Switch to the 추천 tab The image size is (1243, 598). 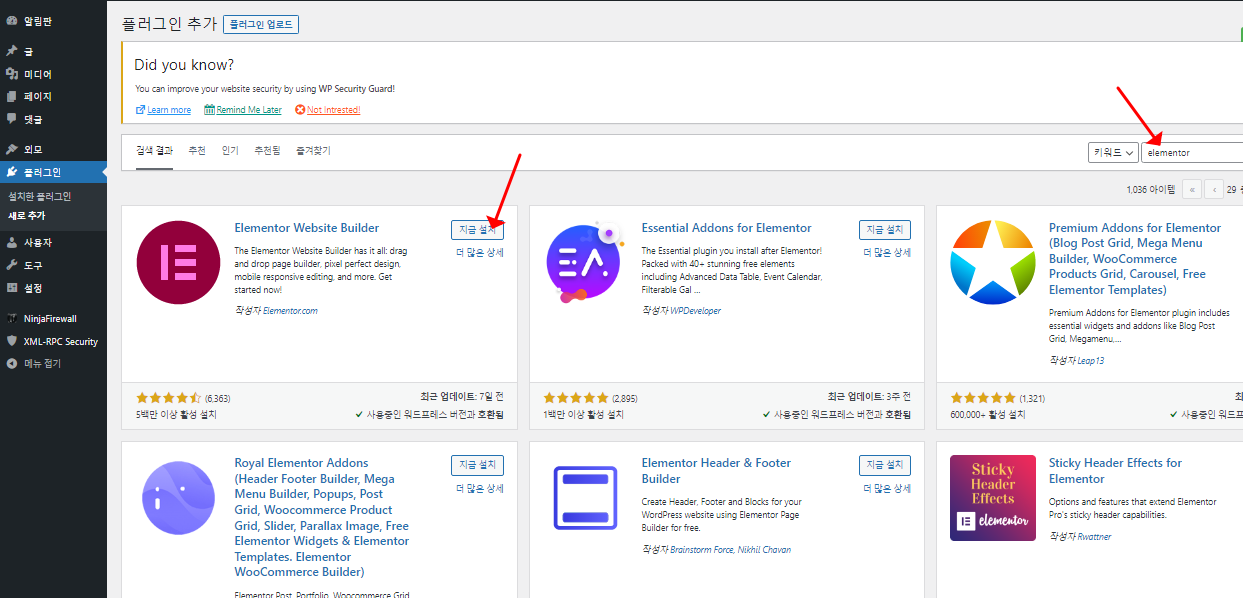click(197, 151)
